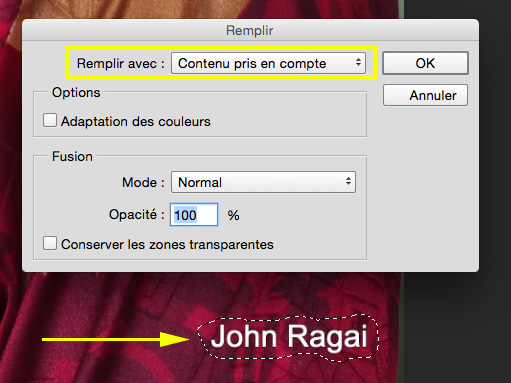The width and height of the screenshot is (511, 383).
Task: Click the John Ragai watermark text
Action: coord(289,337)
